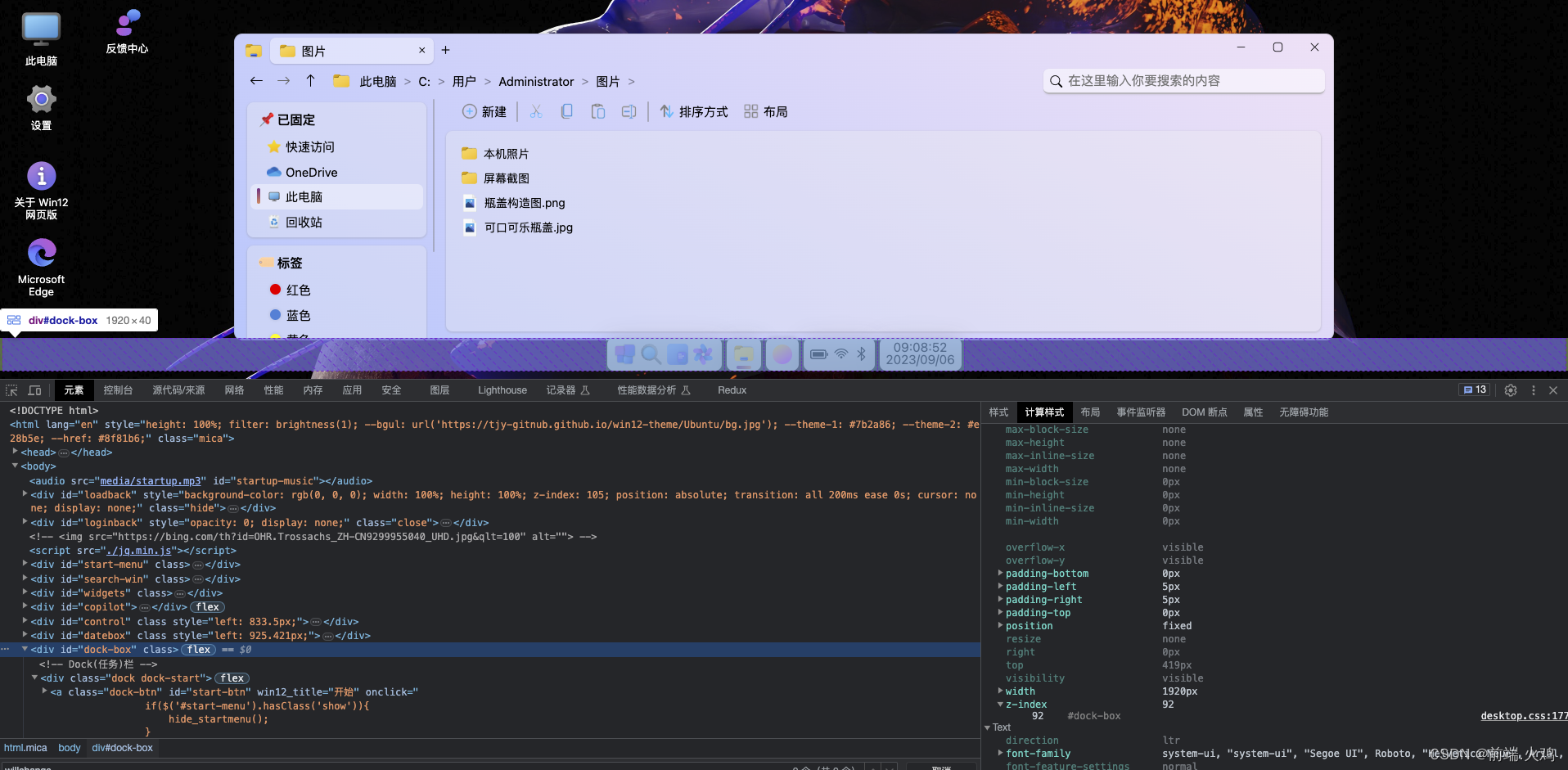Open the widgets icon in the dock
The image size is (1568, 770).
click(x=677, y=354)
